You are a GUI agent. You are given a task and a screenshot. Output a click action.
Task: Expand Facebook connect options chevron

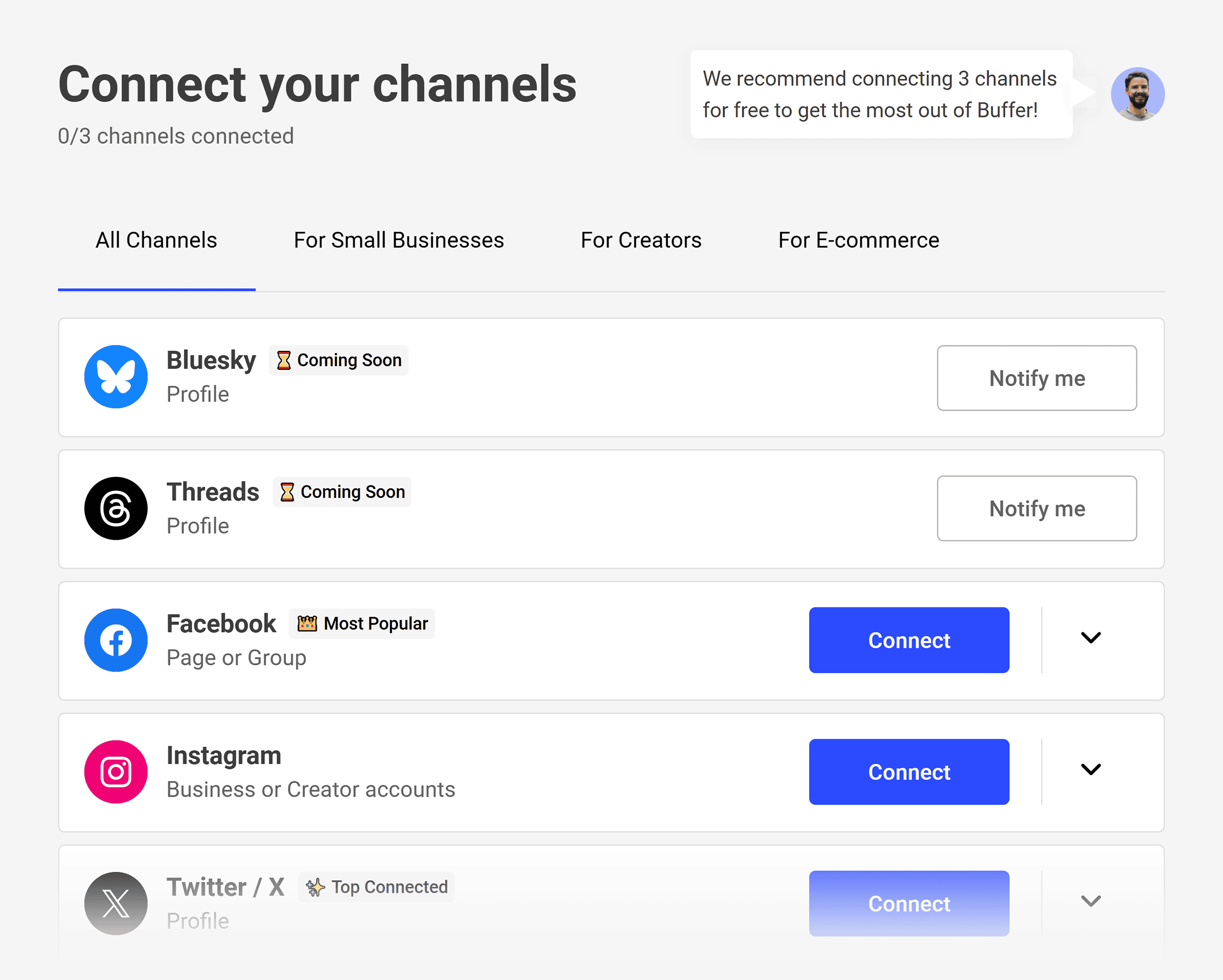pyautogui.click(x=1090, y=638)
